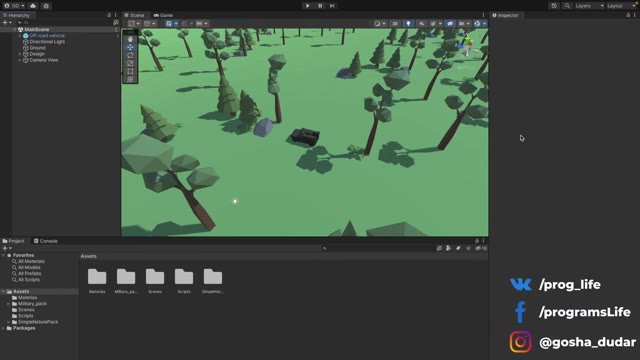Expand the Camera View object arrow

tap(20, 60)
